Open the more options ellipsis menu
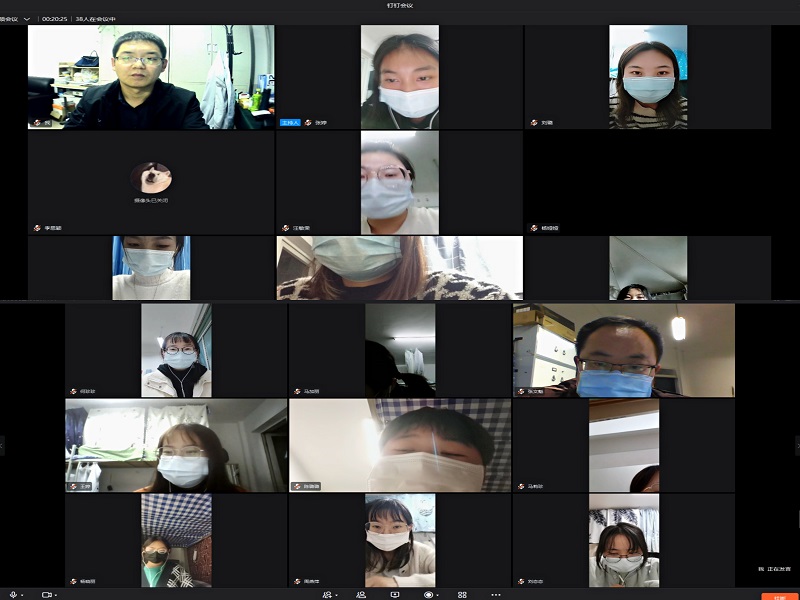The width and height of the screenshot is (800, 600). coord(496,594)
